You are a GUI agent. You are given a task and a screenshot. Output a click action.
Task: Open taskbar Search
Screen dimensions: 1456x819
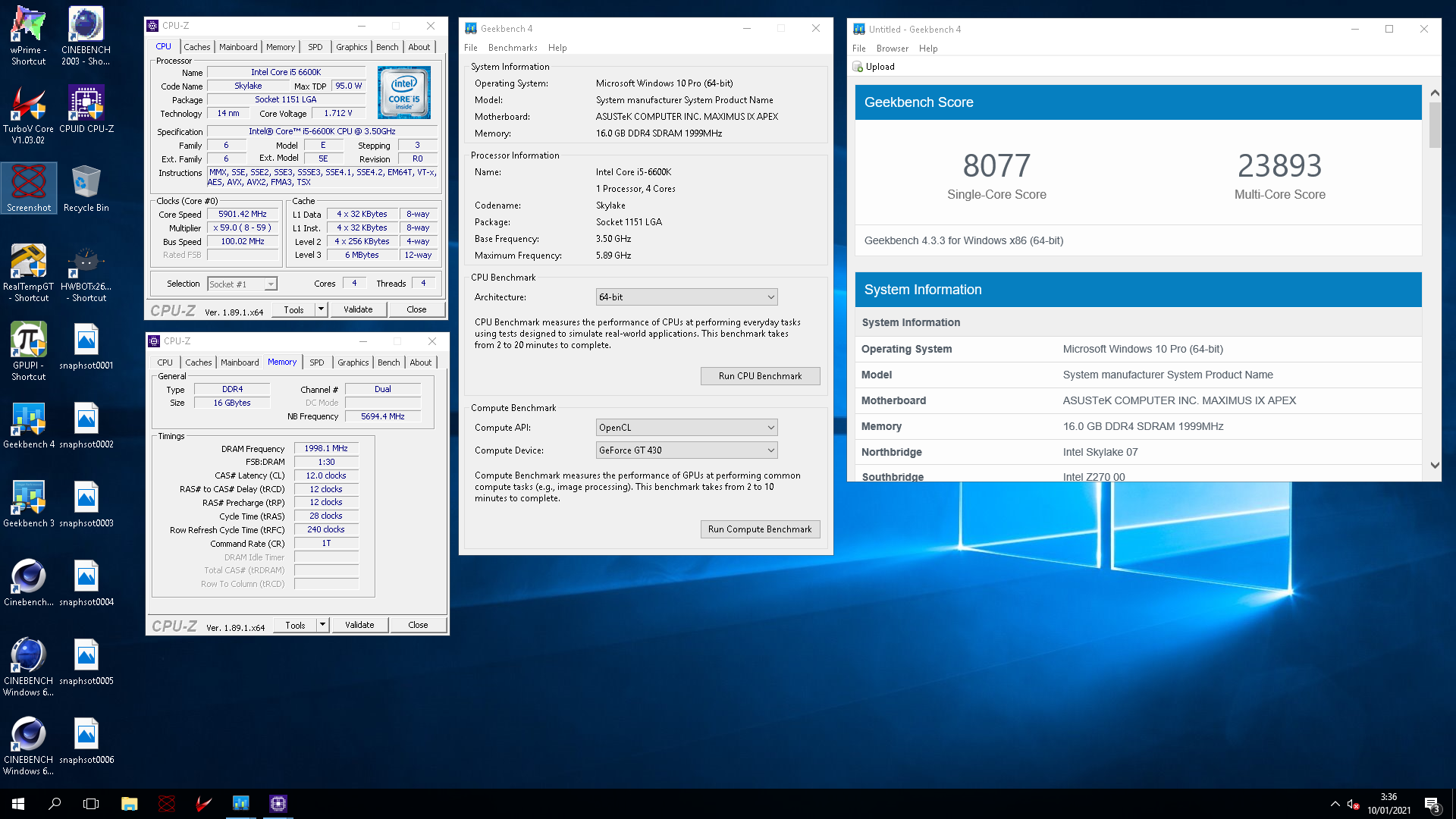[55, 804]
